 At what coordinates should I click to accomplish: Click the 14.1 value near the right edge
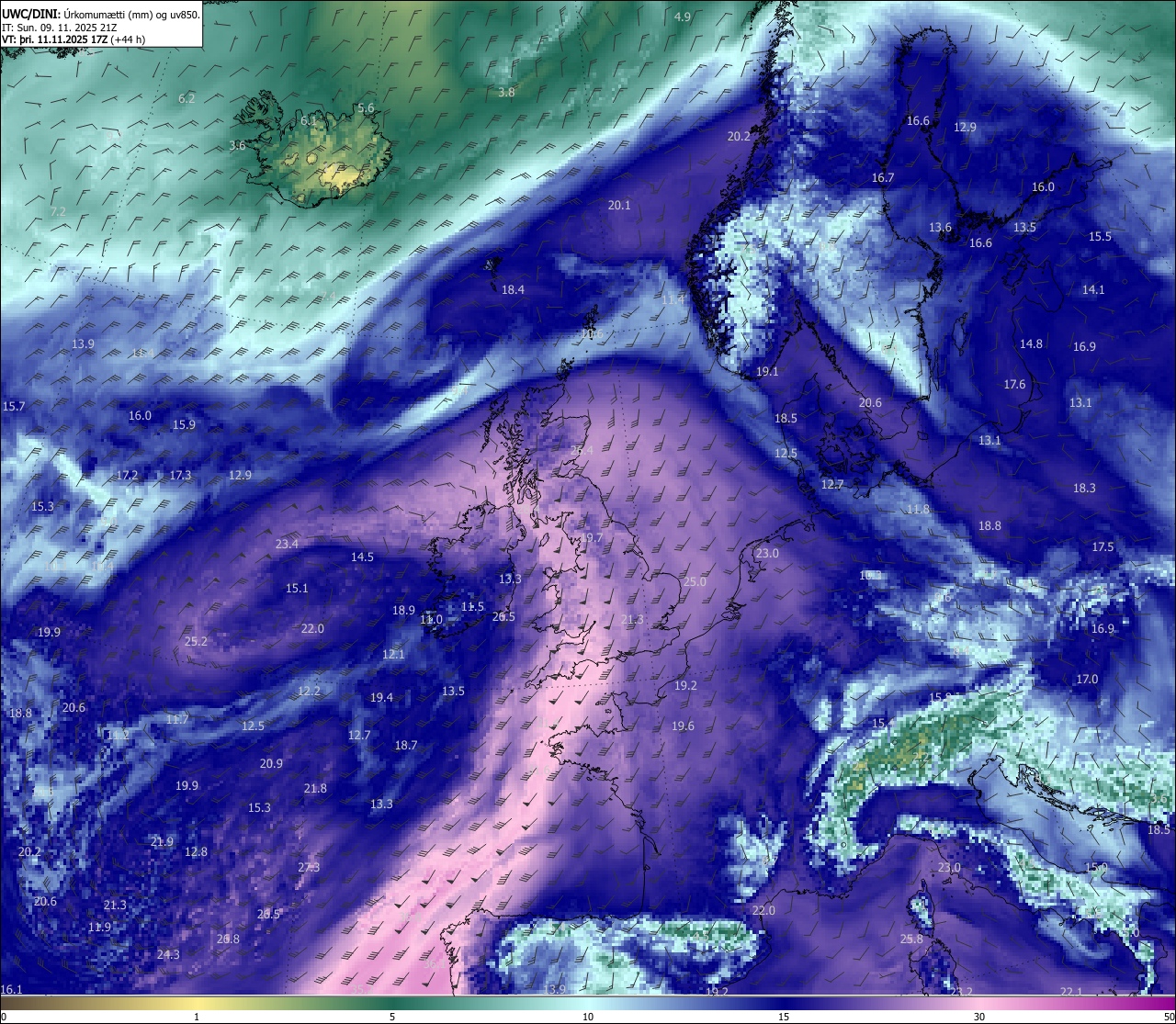(x=1093, y=290)
